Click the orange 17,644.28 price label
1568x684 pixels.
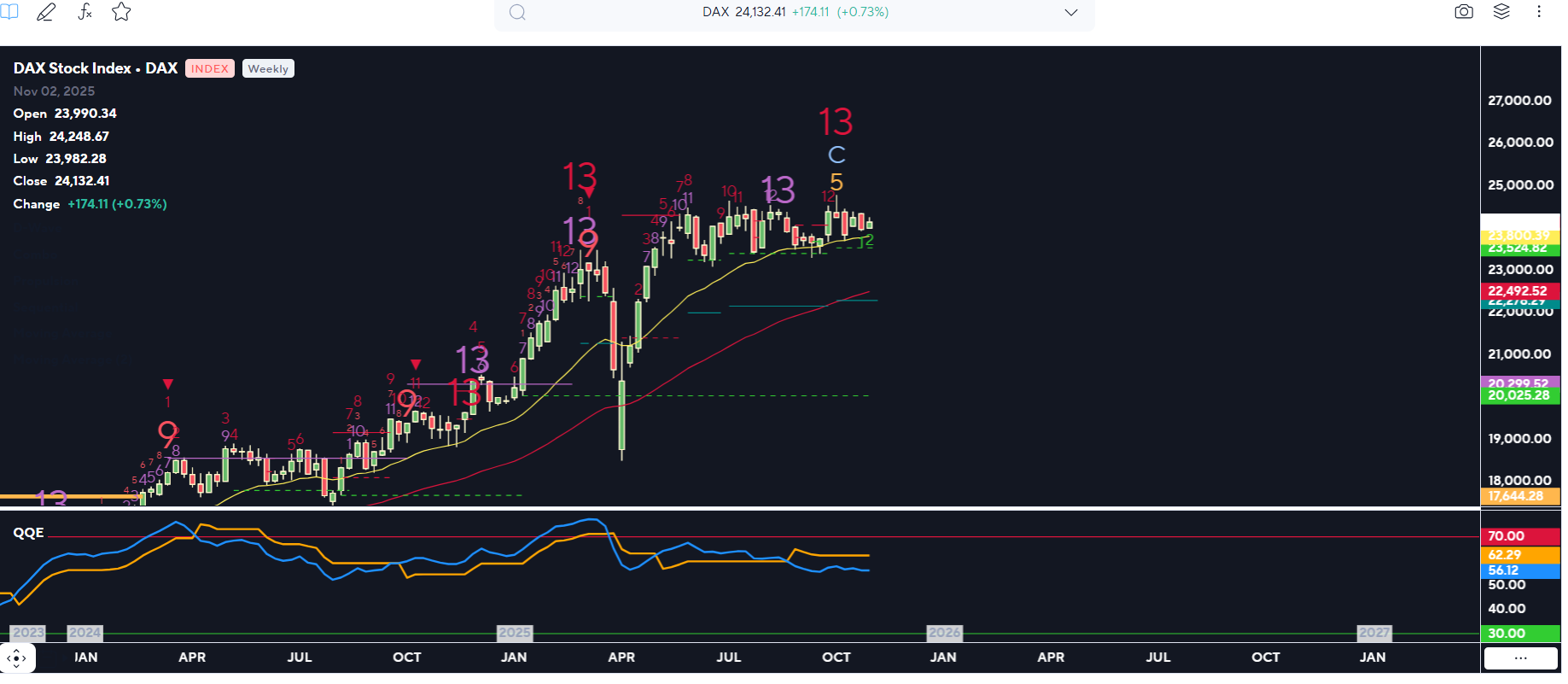pyautogui.click(x=1518, y=496)
